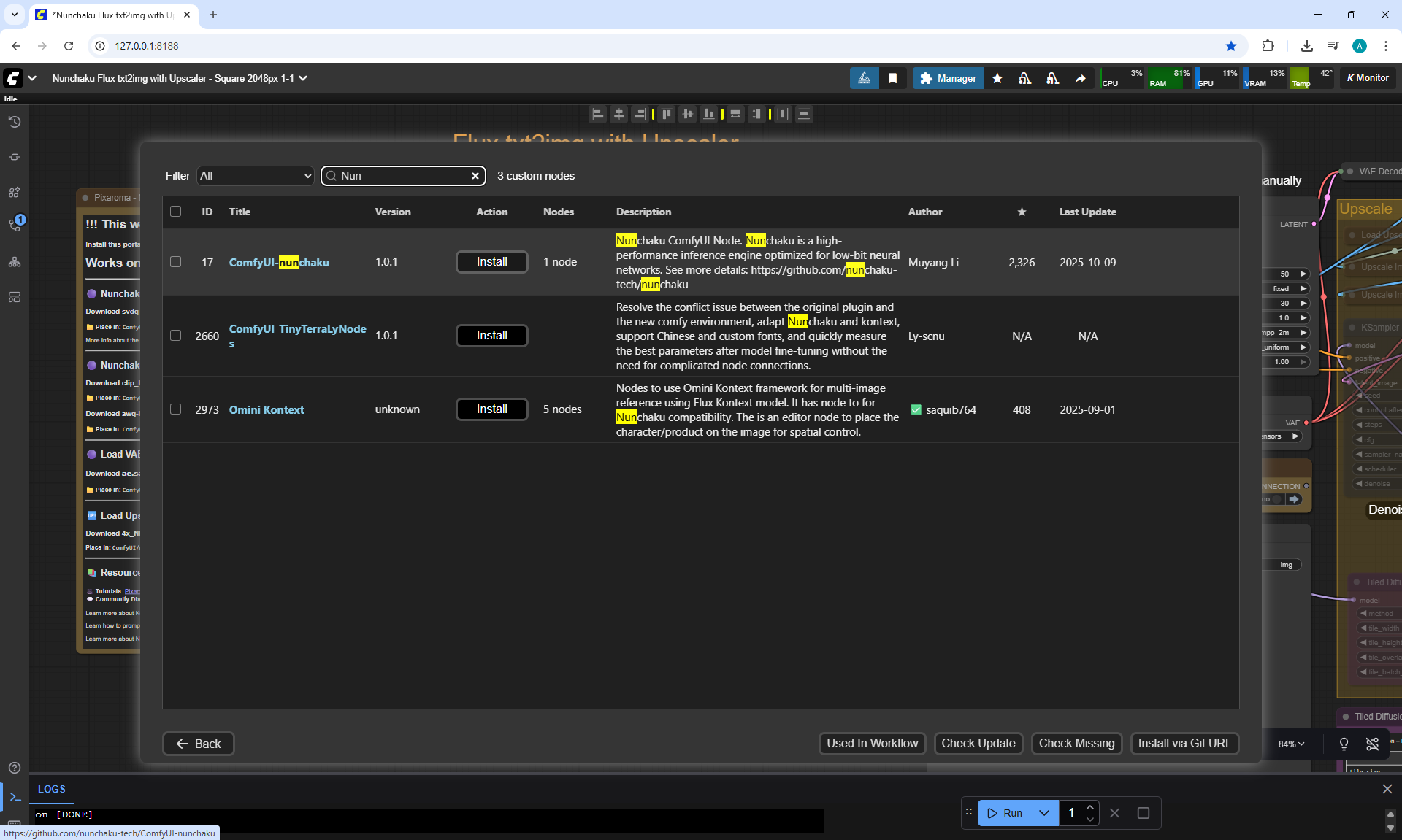Image resolution: width=1402 pixels, height=840 pixels.
Task: Toggle the select-all header checkbox
Action: click(x=175, y=212)
